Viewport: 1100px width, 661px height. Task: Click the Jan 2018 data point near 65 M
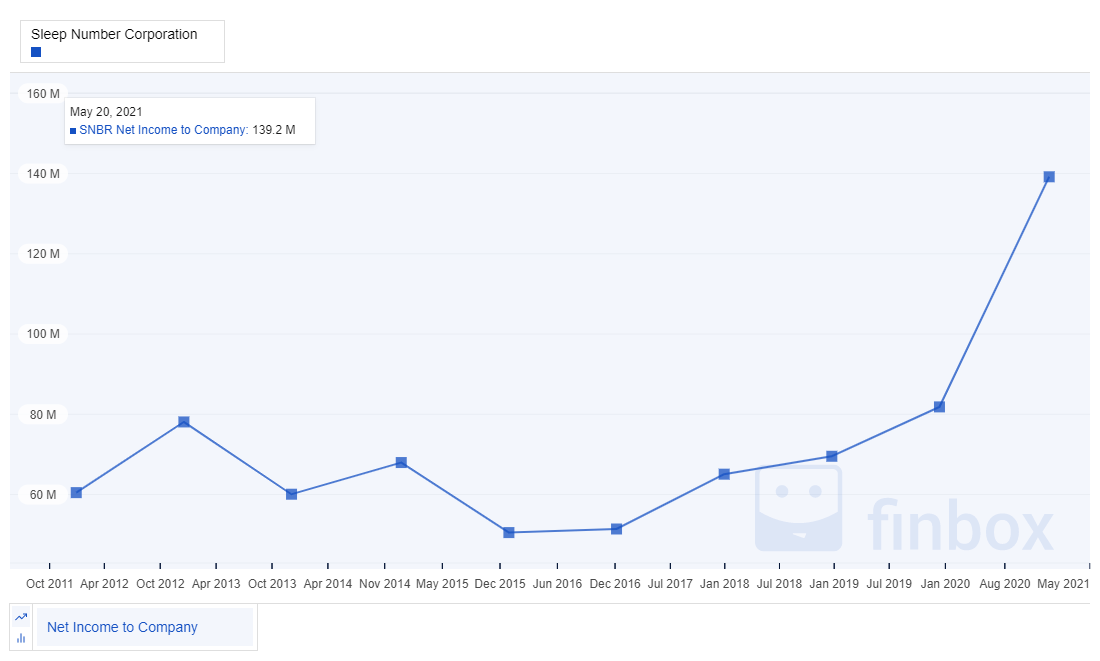click(x=724, y=474)
